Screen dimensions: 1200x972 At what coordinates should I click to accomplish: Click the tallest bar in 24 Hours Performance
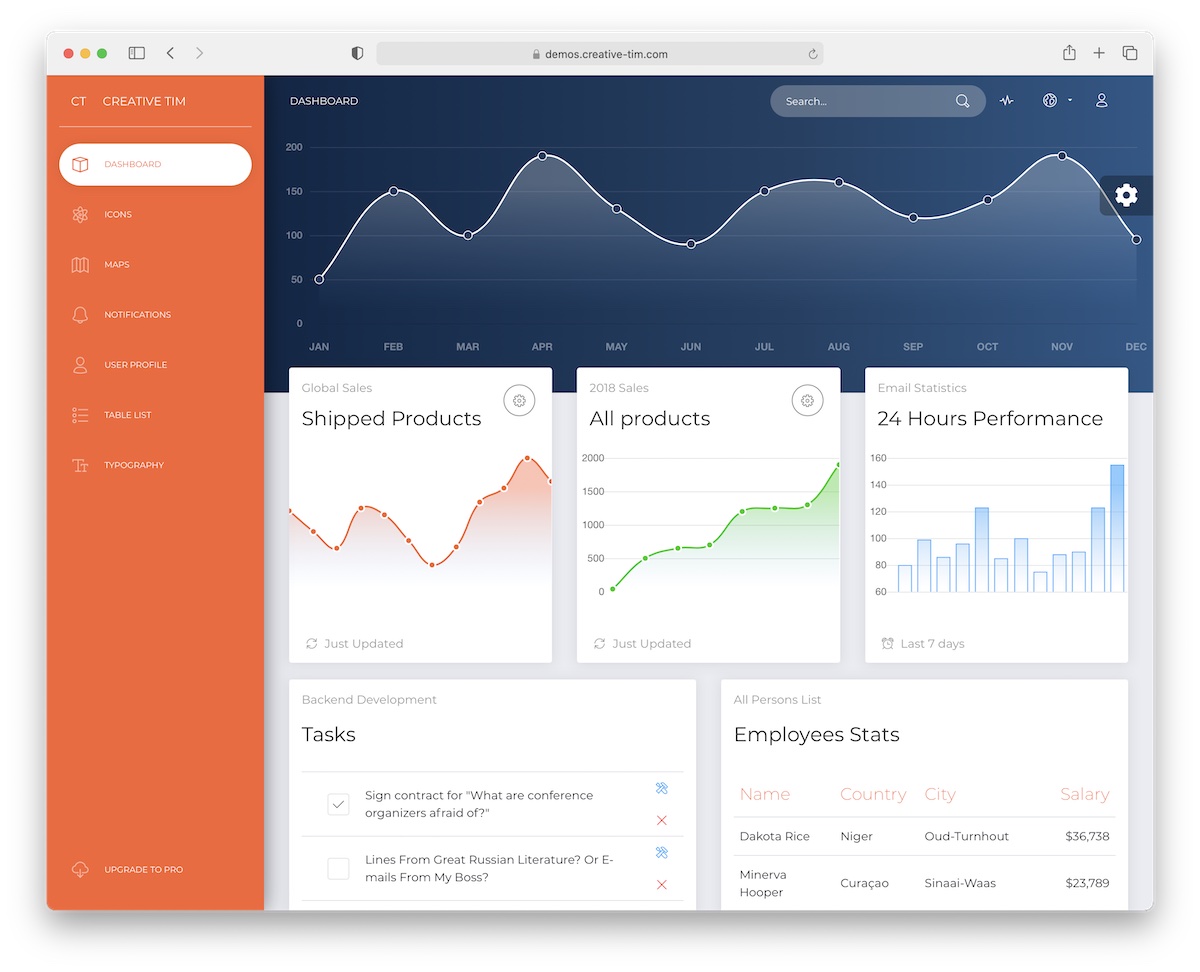1117,528
